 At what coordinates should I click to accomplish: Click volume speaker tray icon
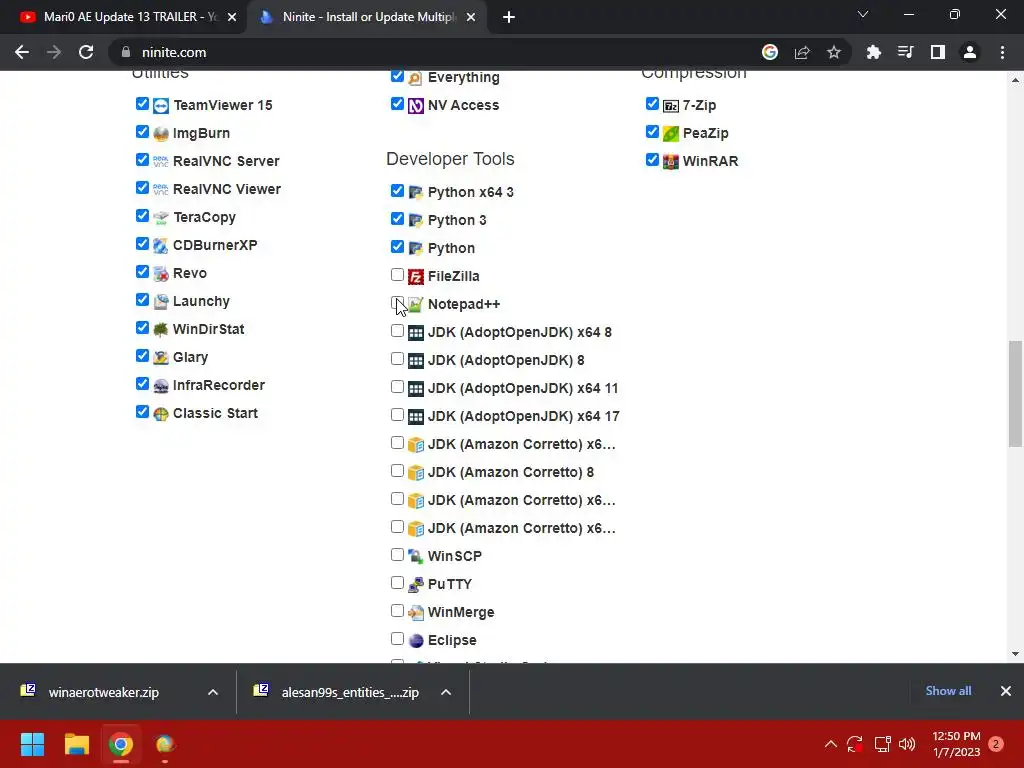point(906,744)
